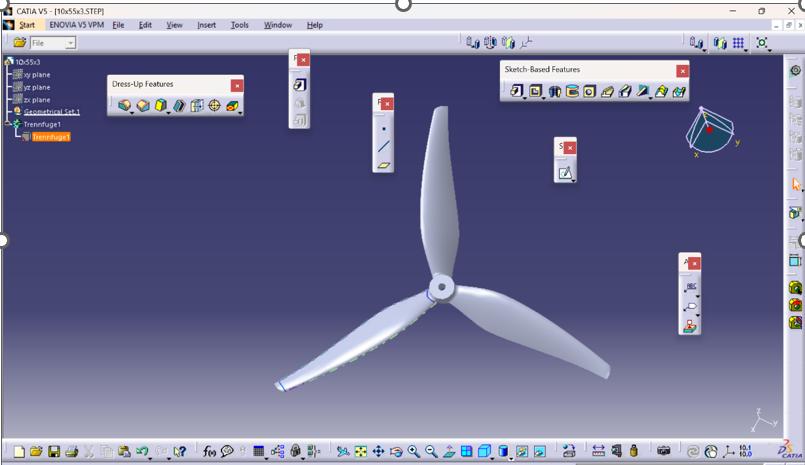Expand the Pad tool sub-menu arrow
The width and height of the screenshot is (805, 465).
(x=524, y=98)
